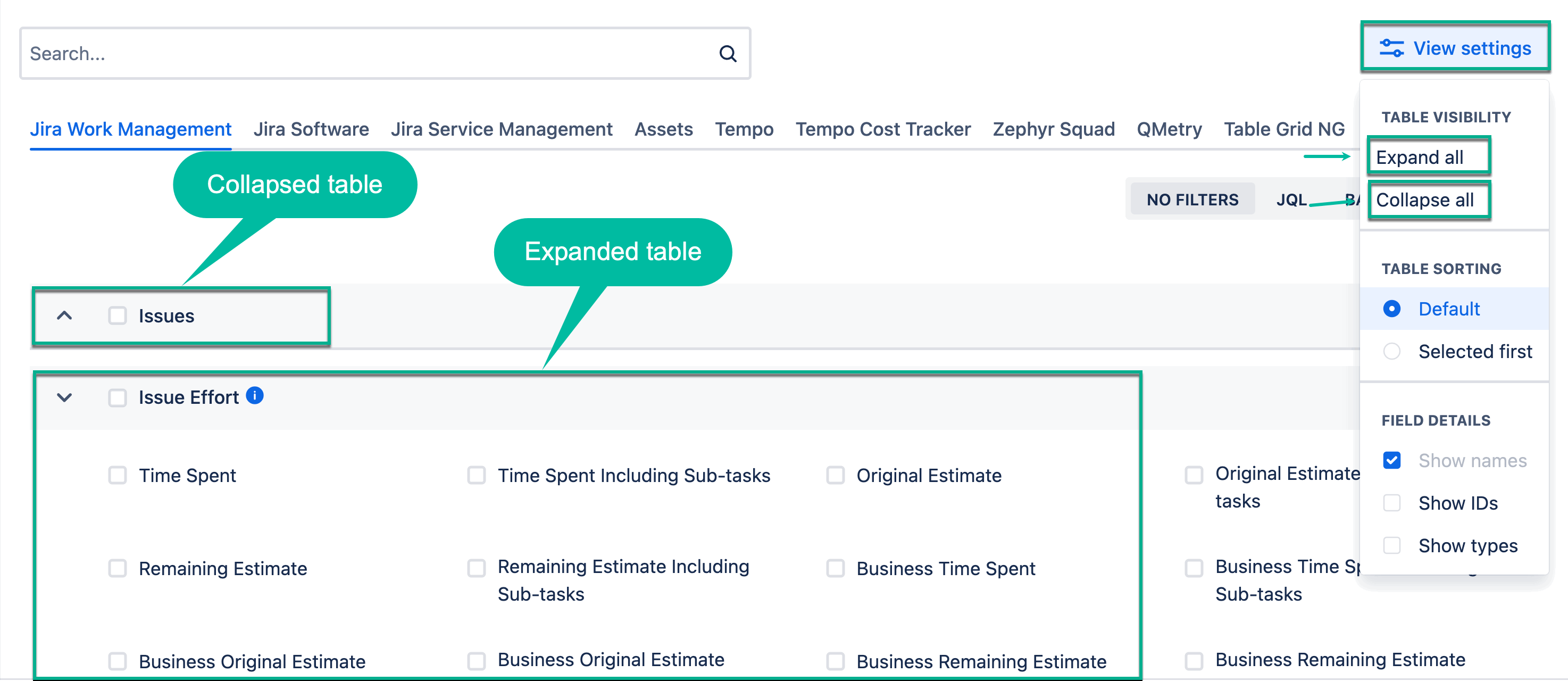The width and height of the screenshot is (1568, 681).
Task: Click the search magnifier icon
Action: click(x=728, y=54)
